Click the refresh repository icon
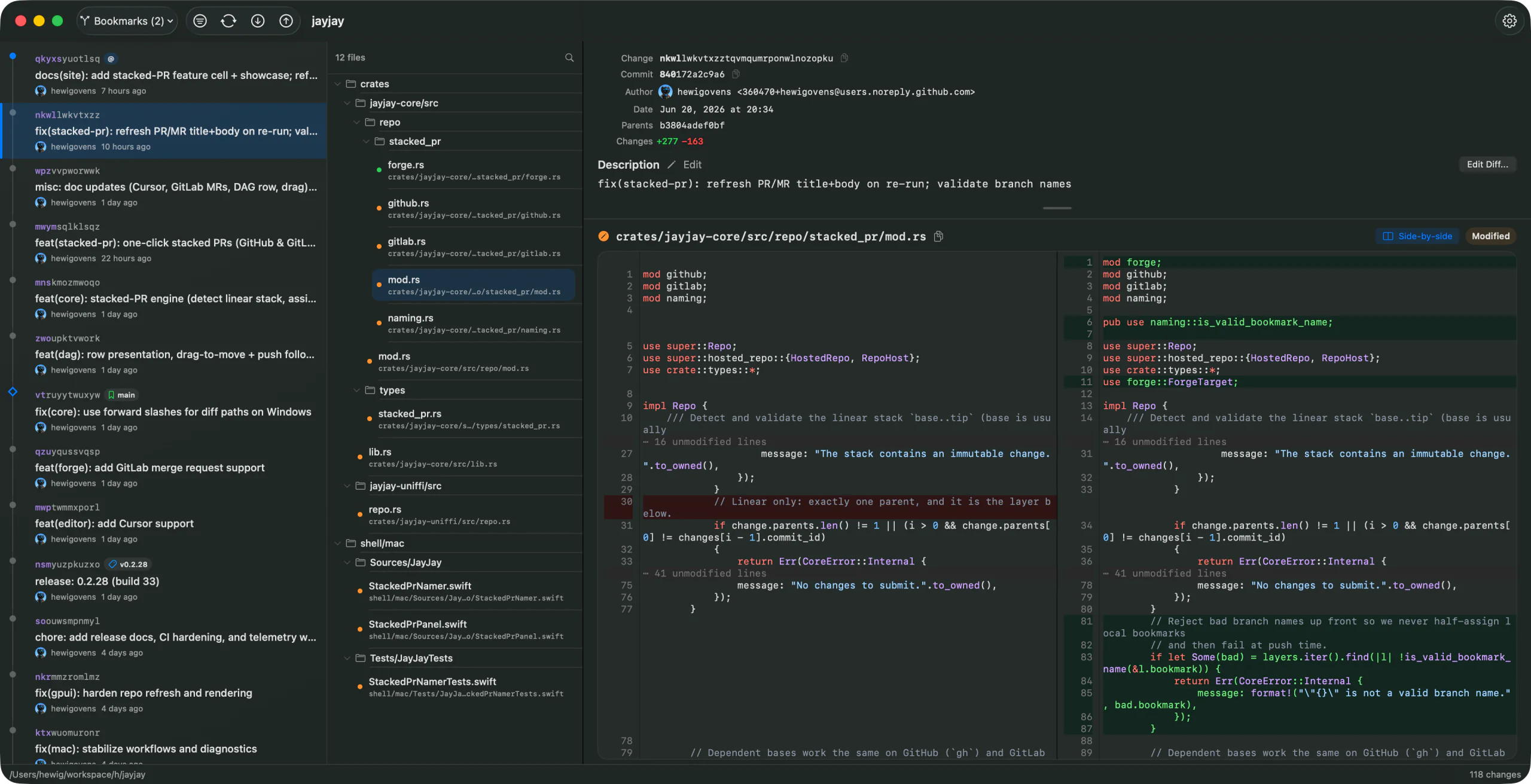Viewport: 1531px width, 784px height. click(x=228, y=21)
